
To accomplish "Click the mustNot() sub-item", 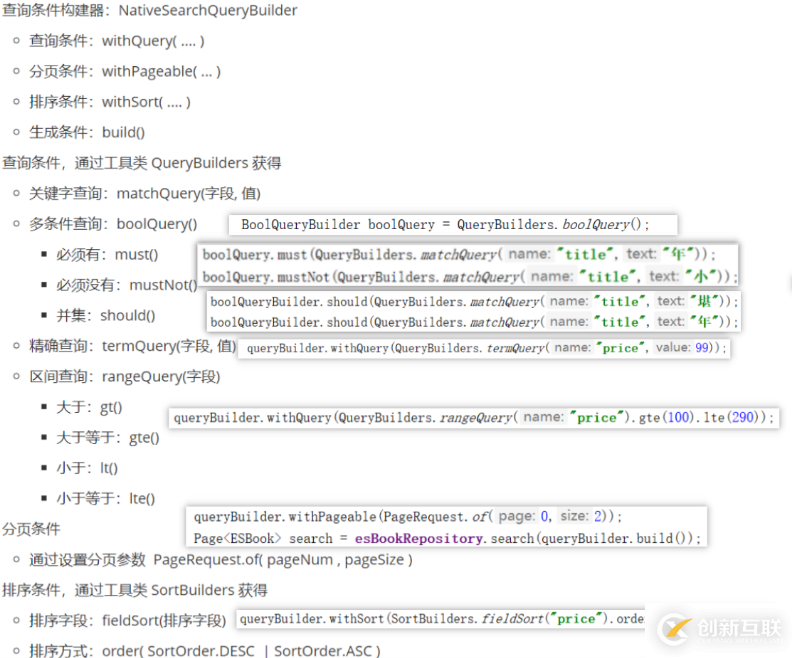I will click(126, 285).
